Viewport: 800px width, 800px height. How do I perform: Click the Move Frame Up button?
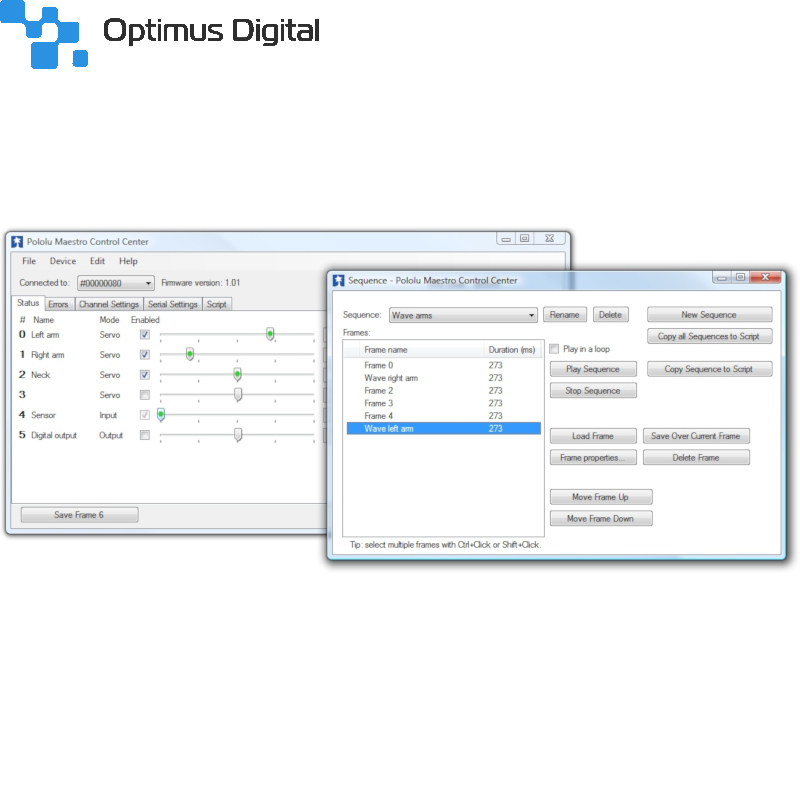point(601,497)
